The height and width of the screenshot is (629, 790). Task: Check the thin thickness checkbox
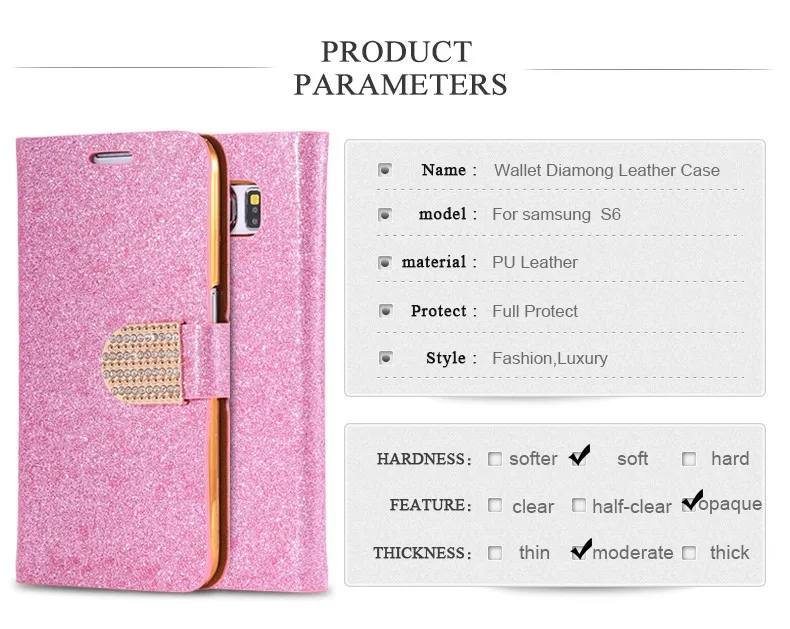[495, 553]
